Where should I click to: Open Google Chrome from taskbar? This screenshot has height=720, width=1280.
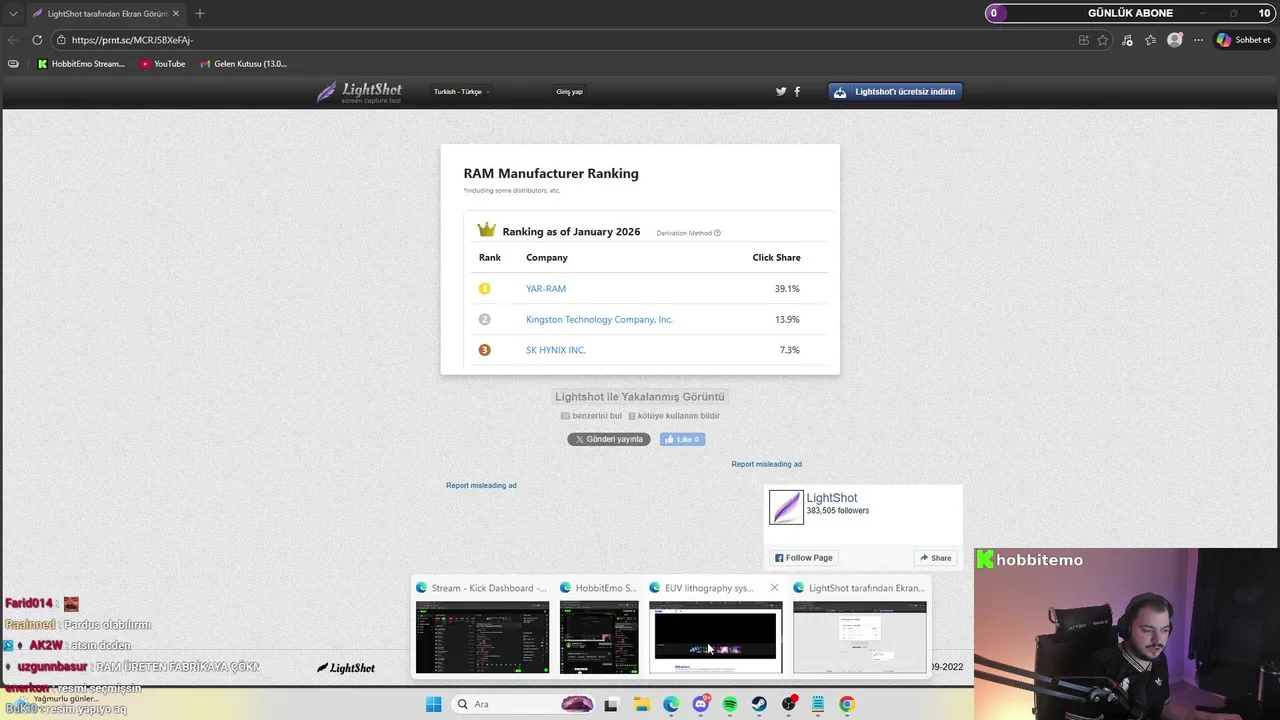point(847,704)
